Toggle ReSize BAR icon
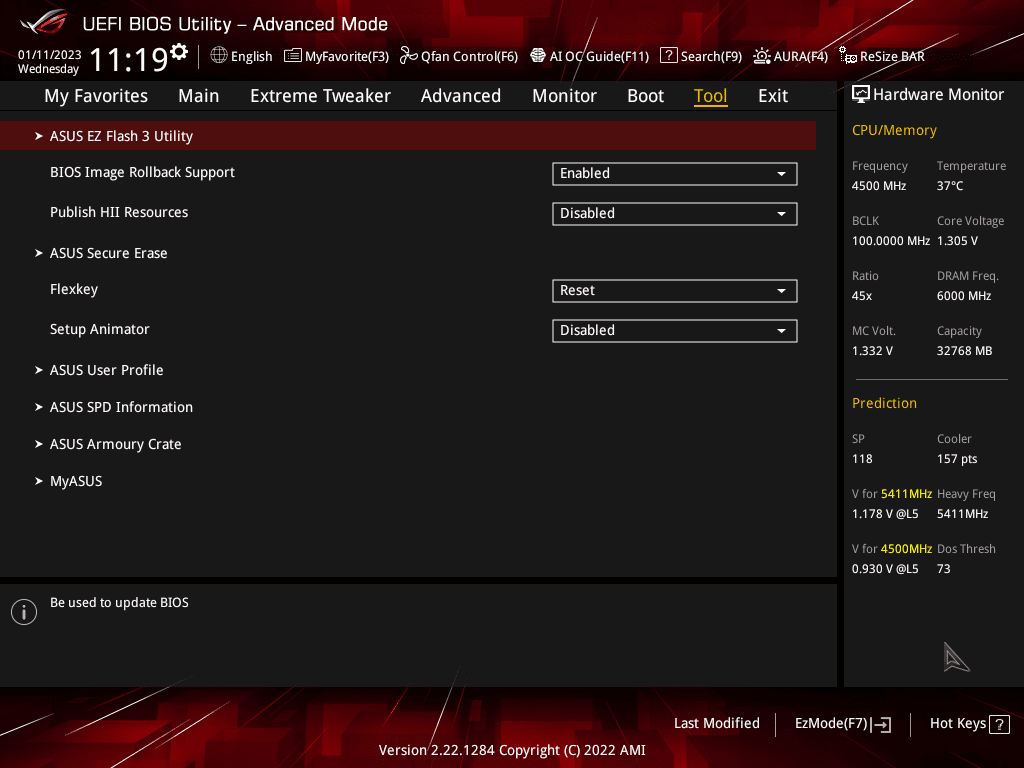The height and width of the screenshot is (768, 1024). point(848,56)
